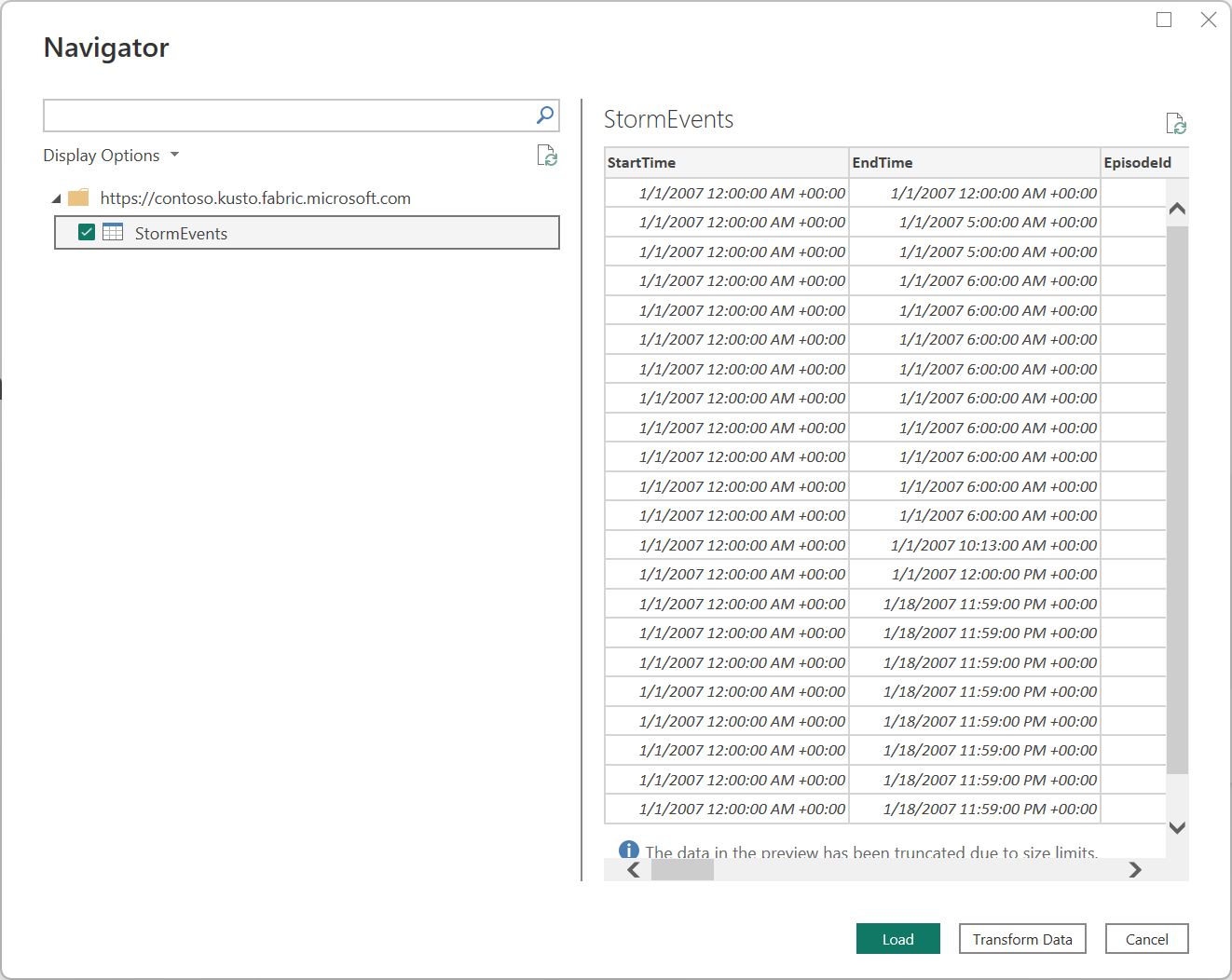The image size is (1232, 980).
Task: Collapse the contoso.kusto.fabric.microsoft.com node
Action: [x=57, y=197]
